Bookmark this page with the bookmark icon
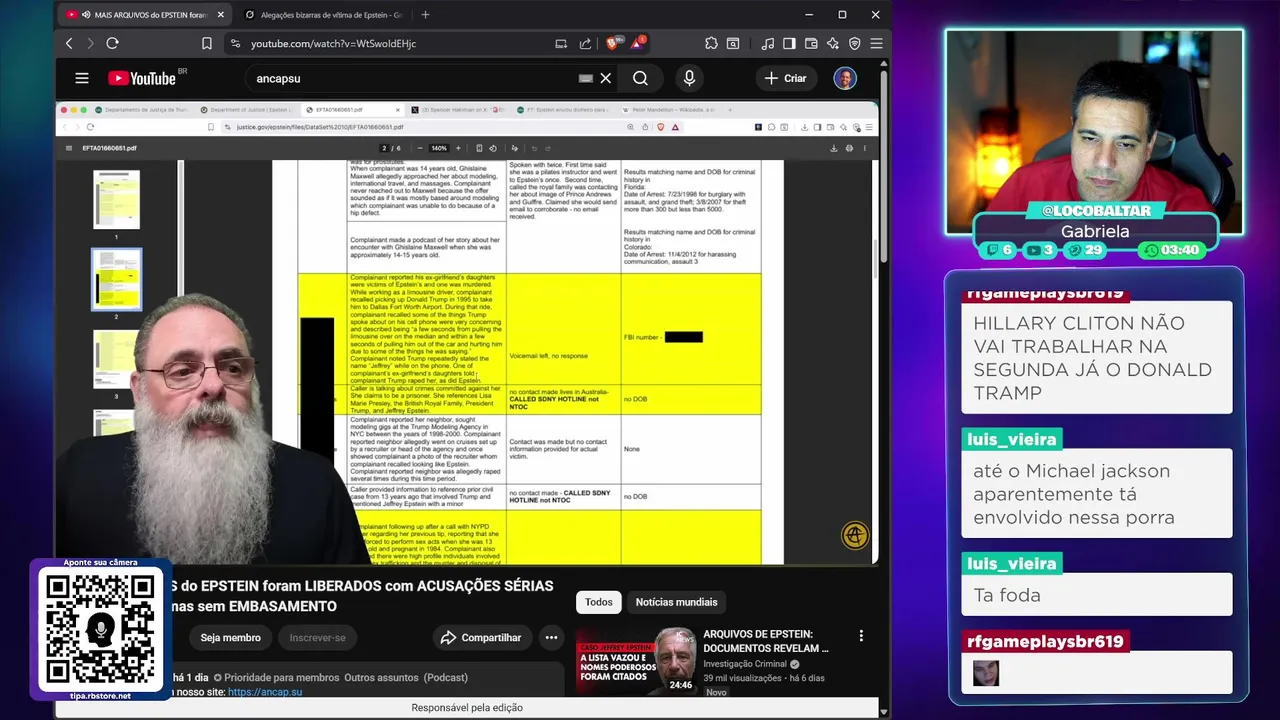Viewport: 1280px width, 720px height. [x=207, y=43]
